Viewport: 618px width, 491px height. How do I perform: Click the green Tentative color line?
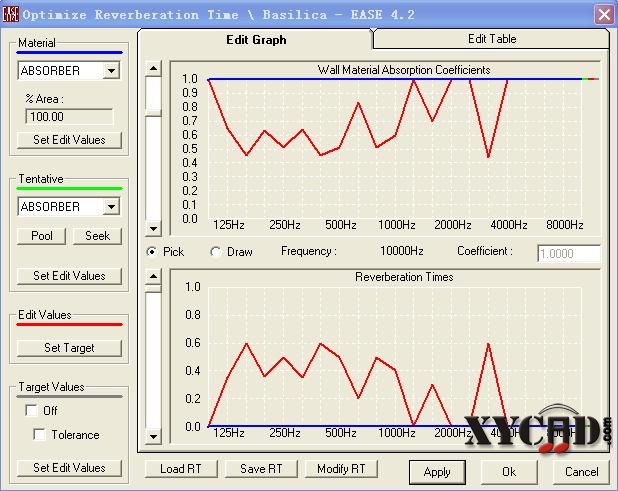pos(69,188)
